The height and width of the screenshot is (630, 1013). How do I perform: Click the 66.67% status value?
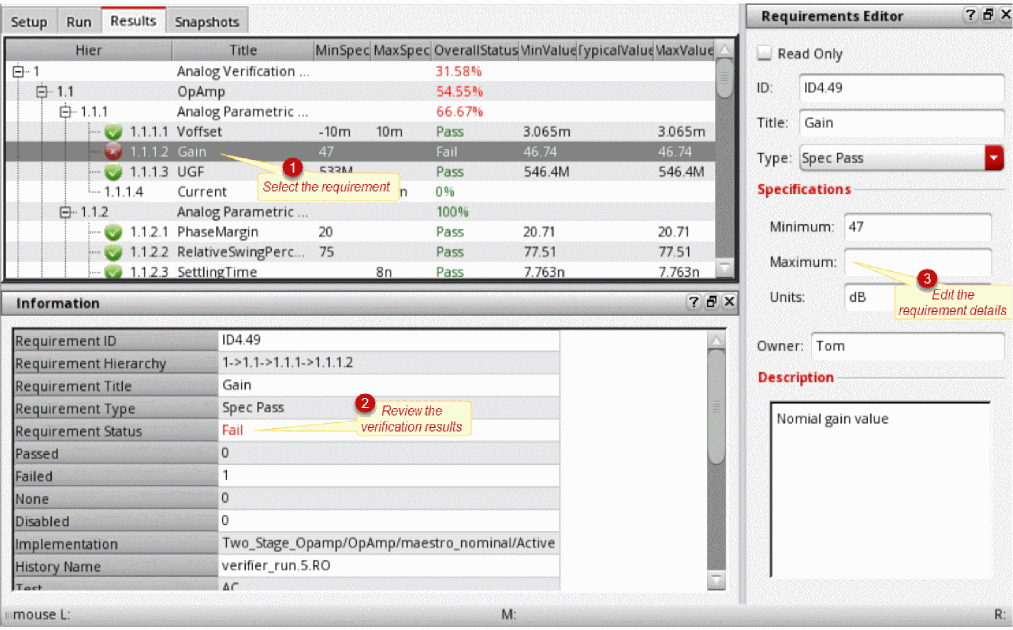pyautogui.click(x=459, y=112)
